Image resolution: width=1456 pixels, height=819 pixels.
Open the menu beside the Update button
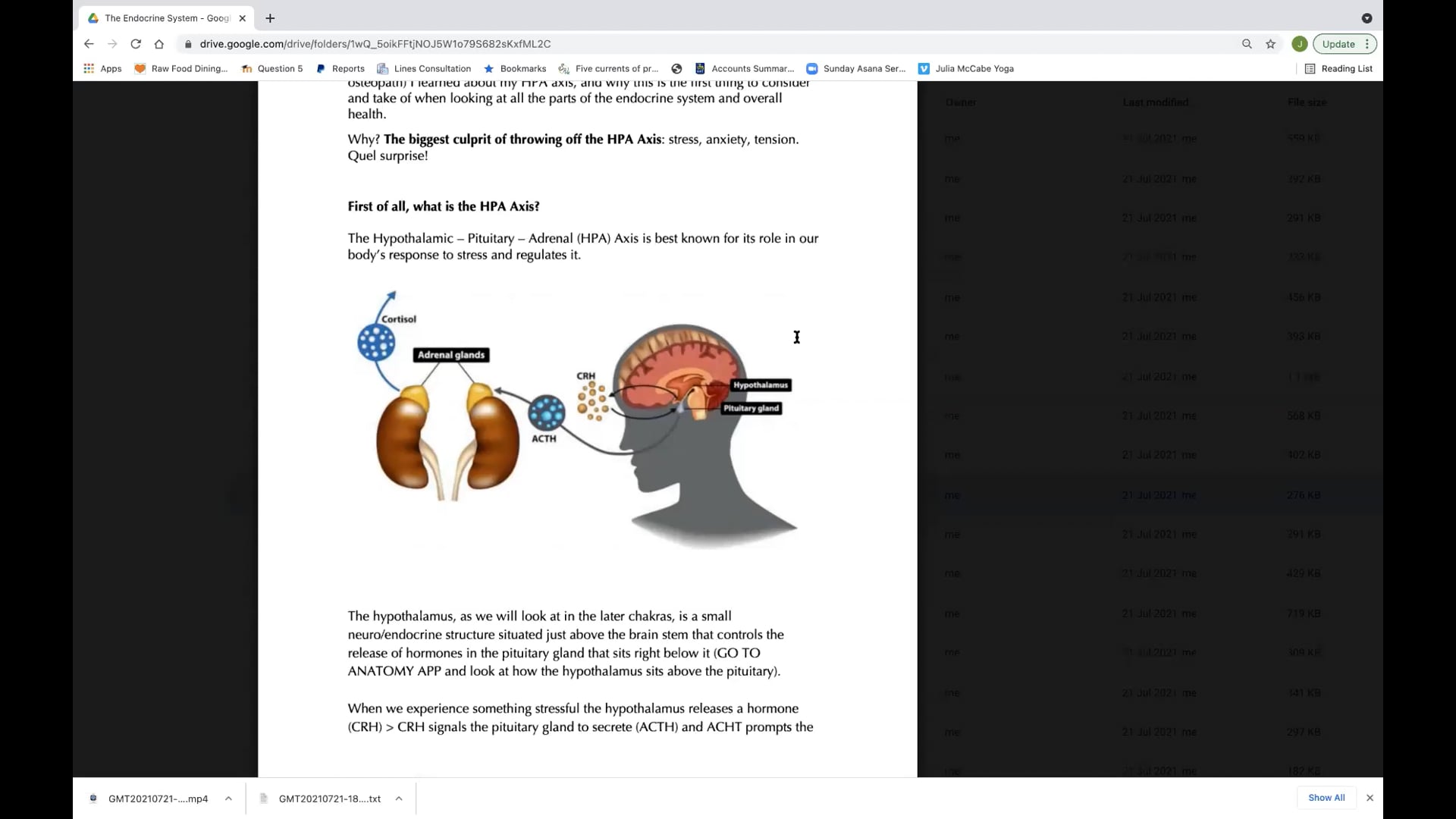1367,44
